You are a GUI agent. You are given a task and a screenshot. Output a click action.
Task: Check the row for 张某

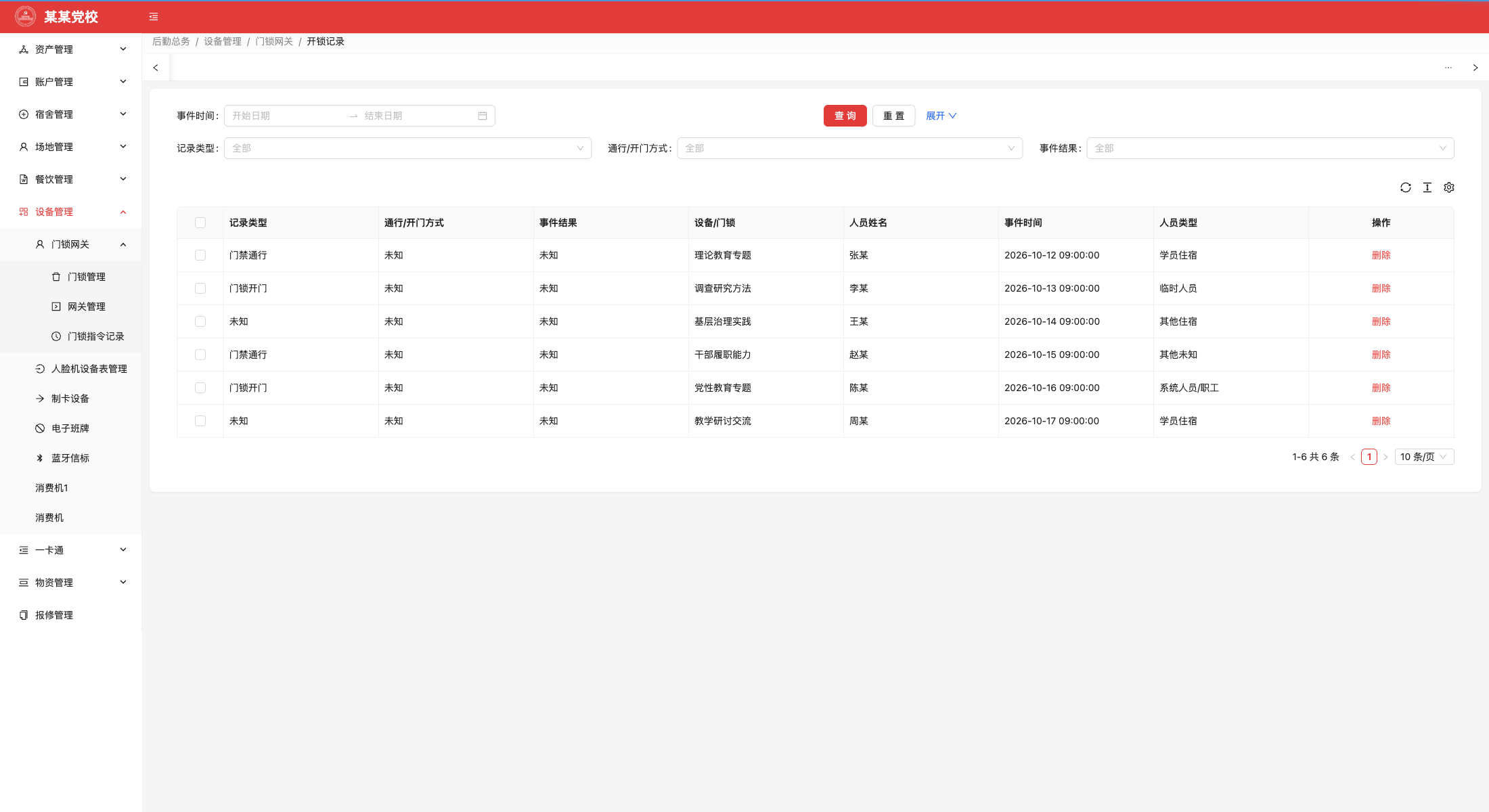200,255
